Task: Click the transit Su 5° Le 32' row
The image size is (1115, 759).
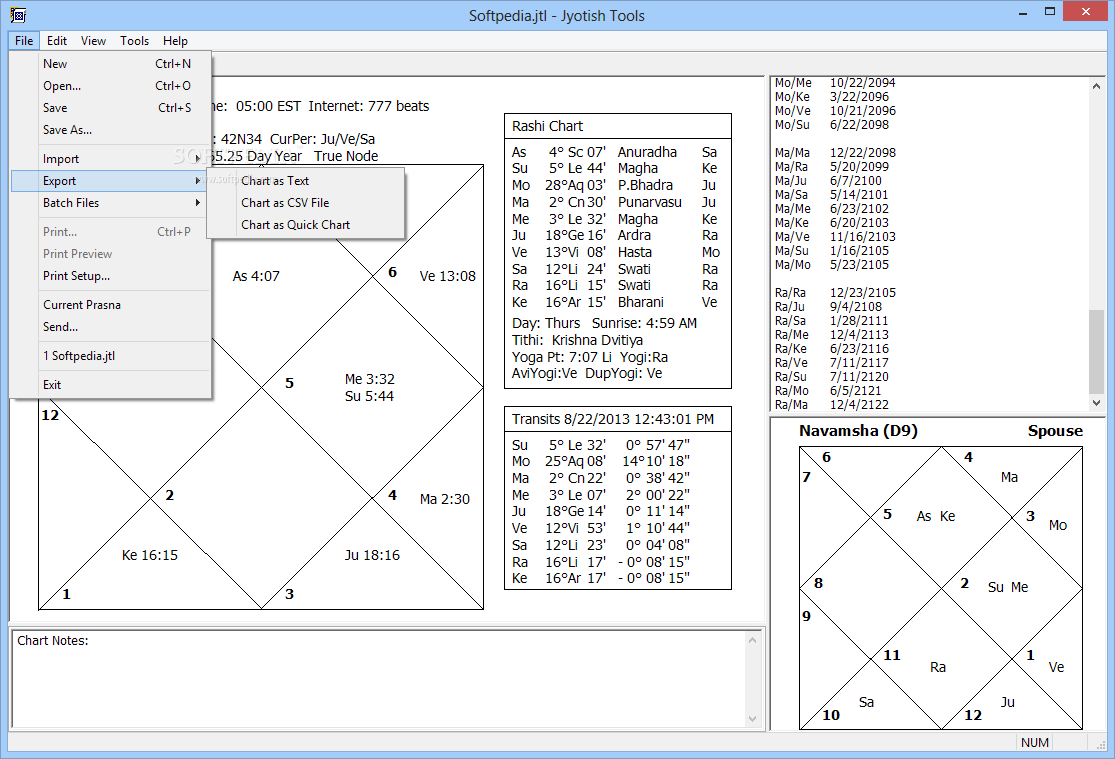Action: pyautogui.click(x=601, y=445)
